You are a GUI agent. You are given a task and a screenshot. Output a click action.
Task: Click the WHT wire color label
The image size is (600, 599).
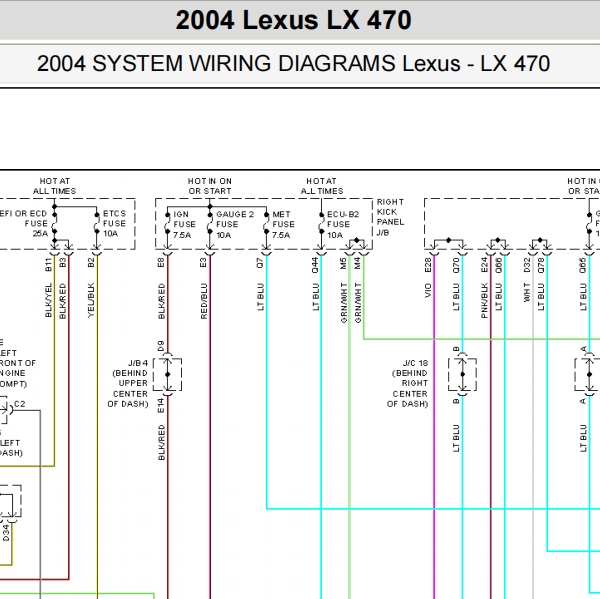click(527, 292)
